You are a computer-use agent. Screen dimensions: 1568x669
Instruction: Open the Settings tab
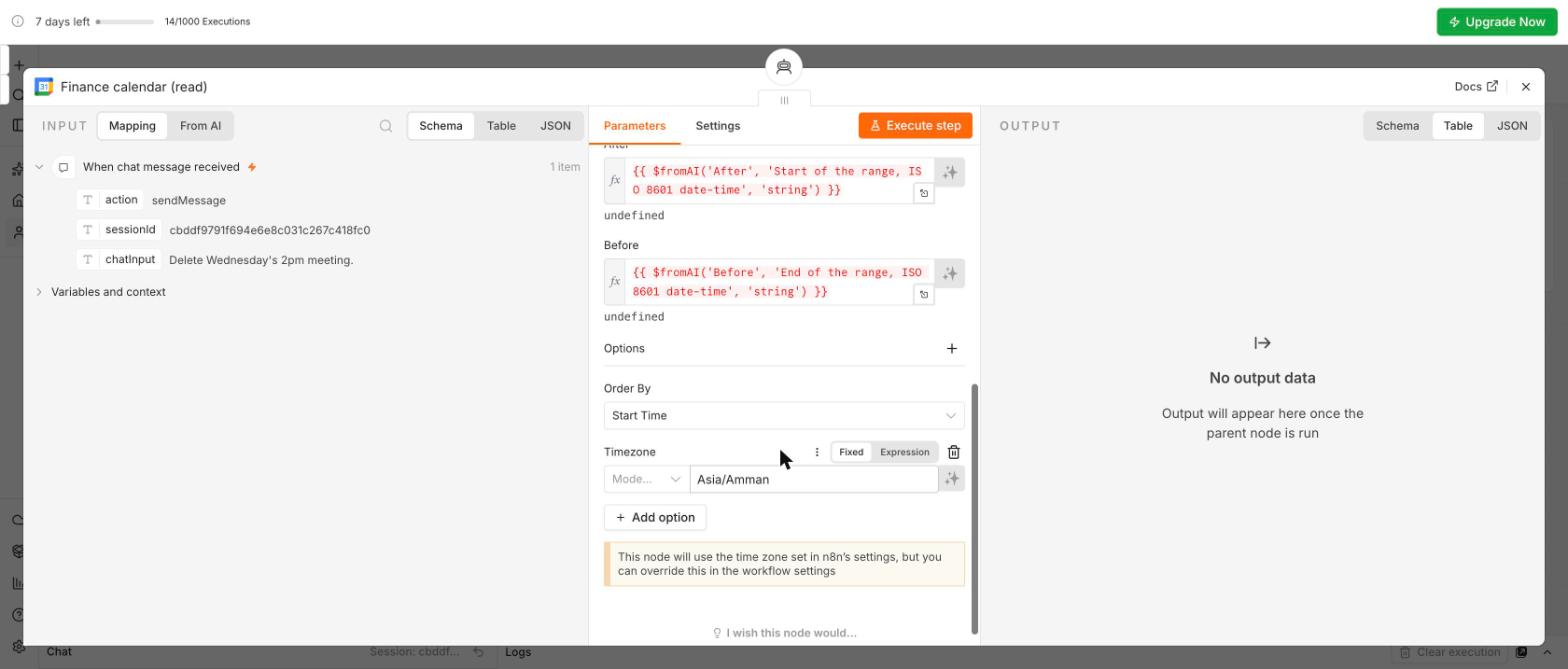[717, 126]
